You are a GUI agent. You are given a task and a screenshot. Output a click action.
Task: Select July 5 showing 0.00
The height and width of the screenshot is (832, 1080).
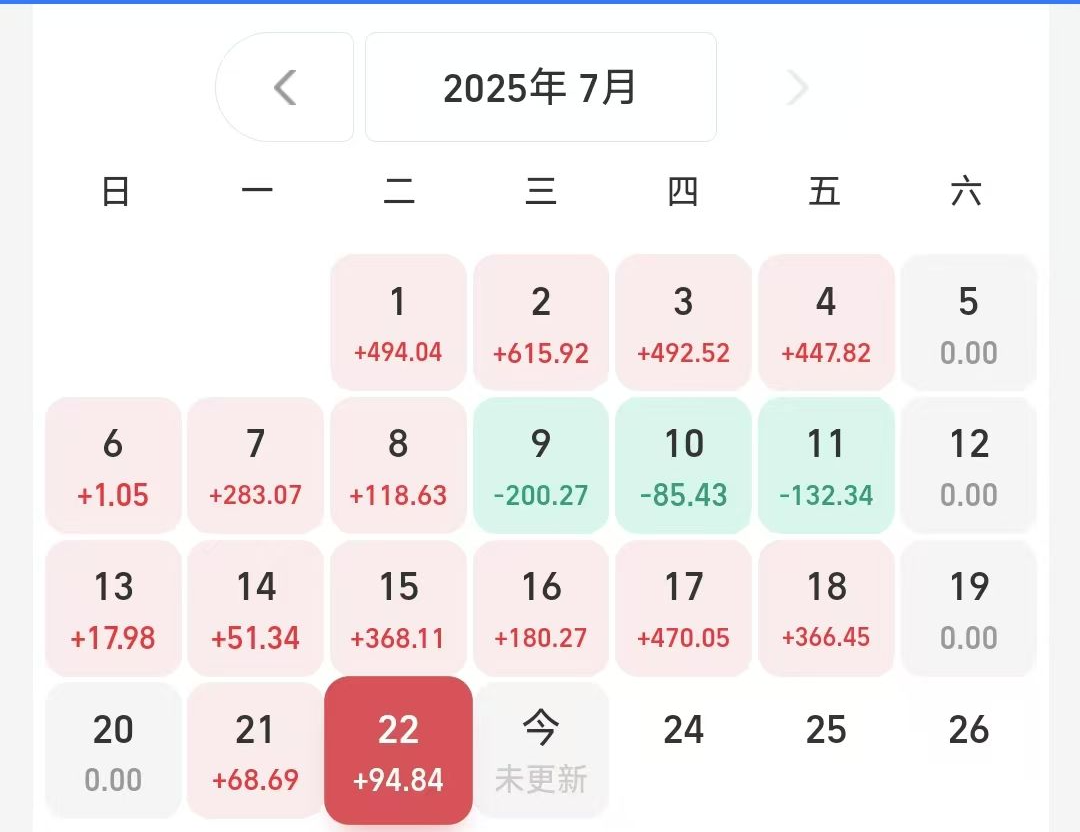968,321
